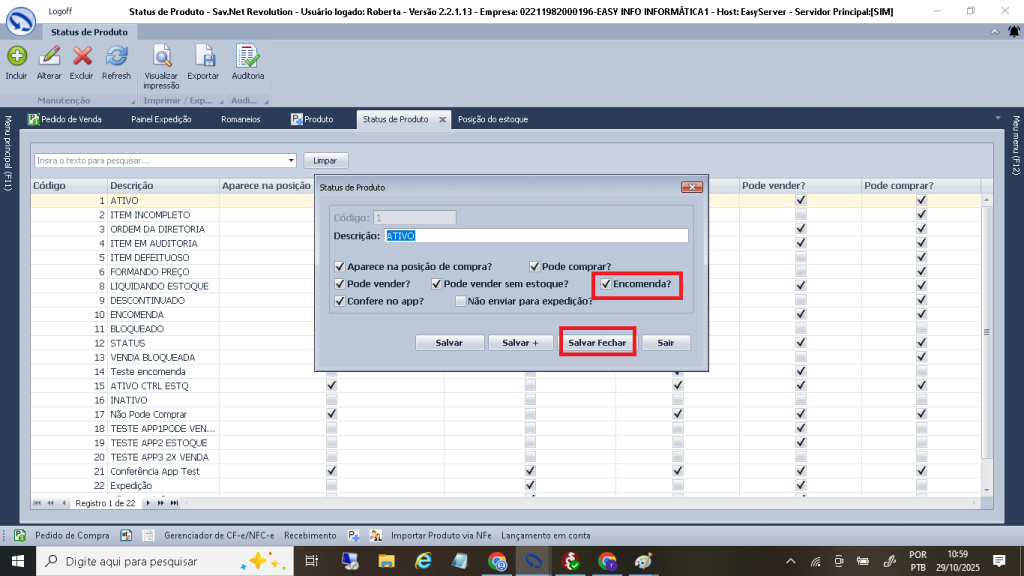
Task: Click the Excluir red X icon
Action: (82, 56)
